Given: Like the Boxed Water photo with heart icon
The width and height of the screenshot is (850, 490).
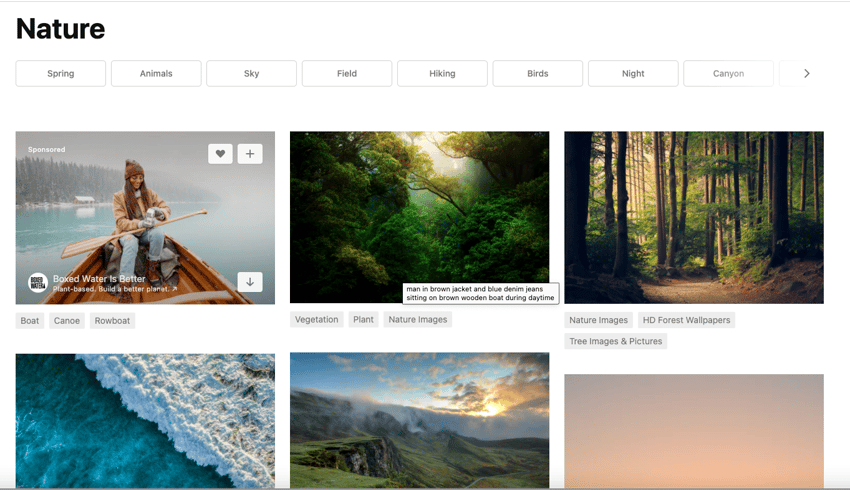Looking at the screenshot, I should click(x=220, y=154).
